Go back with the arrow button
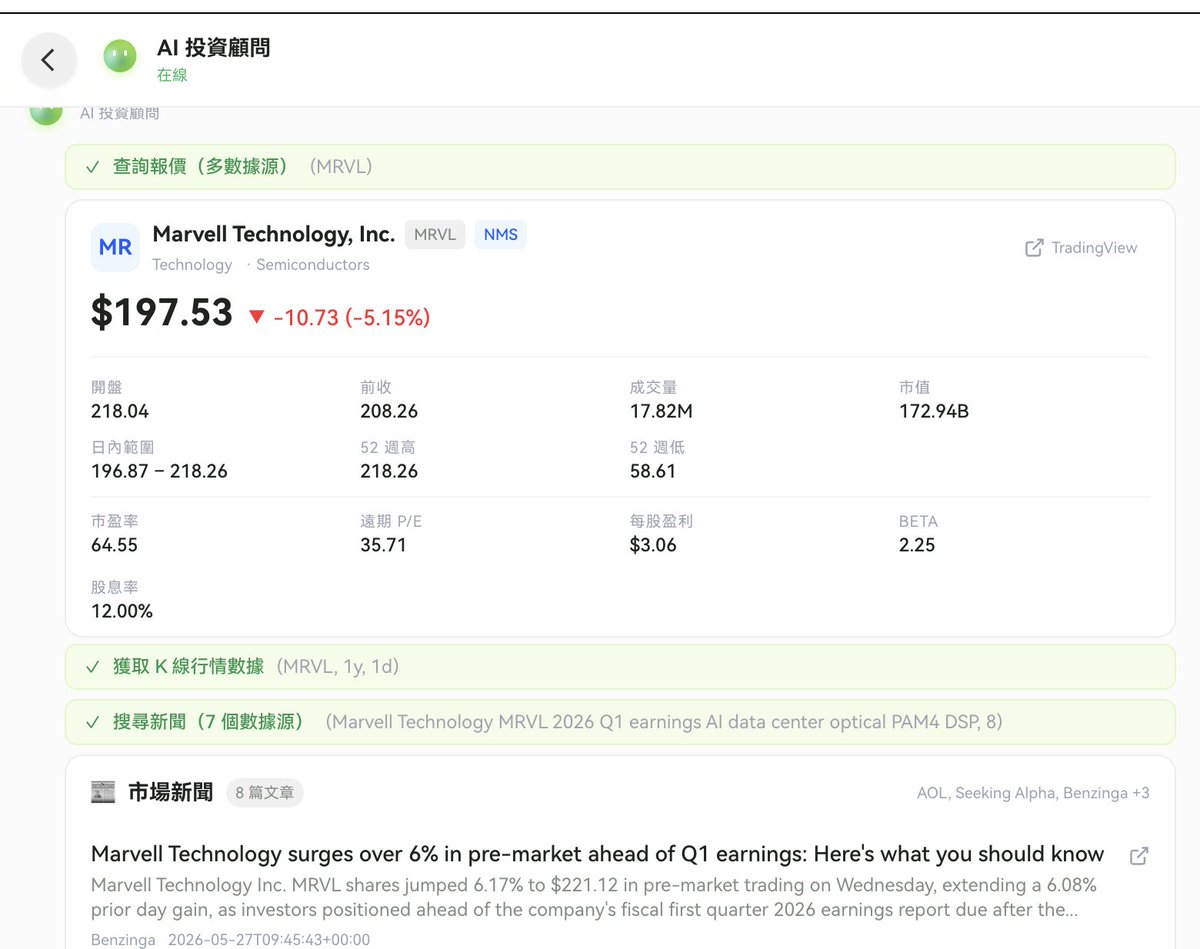This screenshot has width=1200, height=949. pos(48,60)
